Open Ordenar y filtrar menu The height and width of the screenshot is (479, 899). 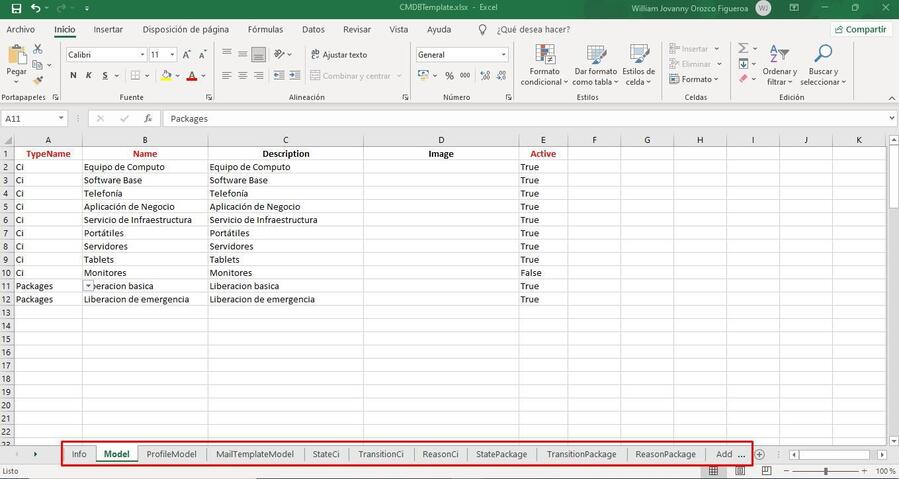[x=780, y=65]
